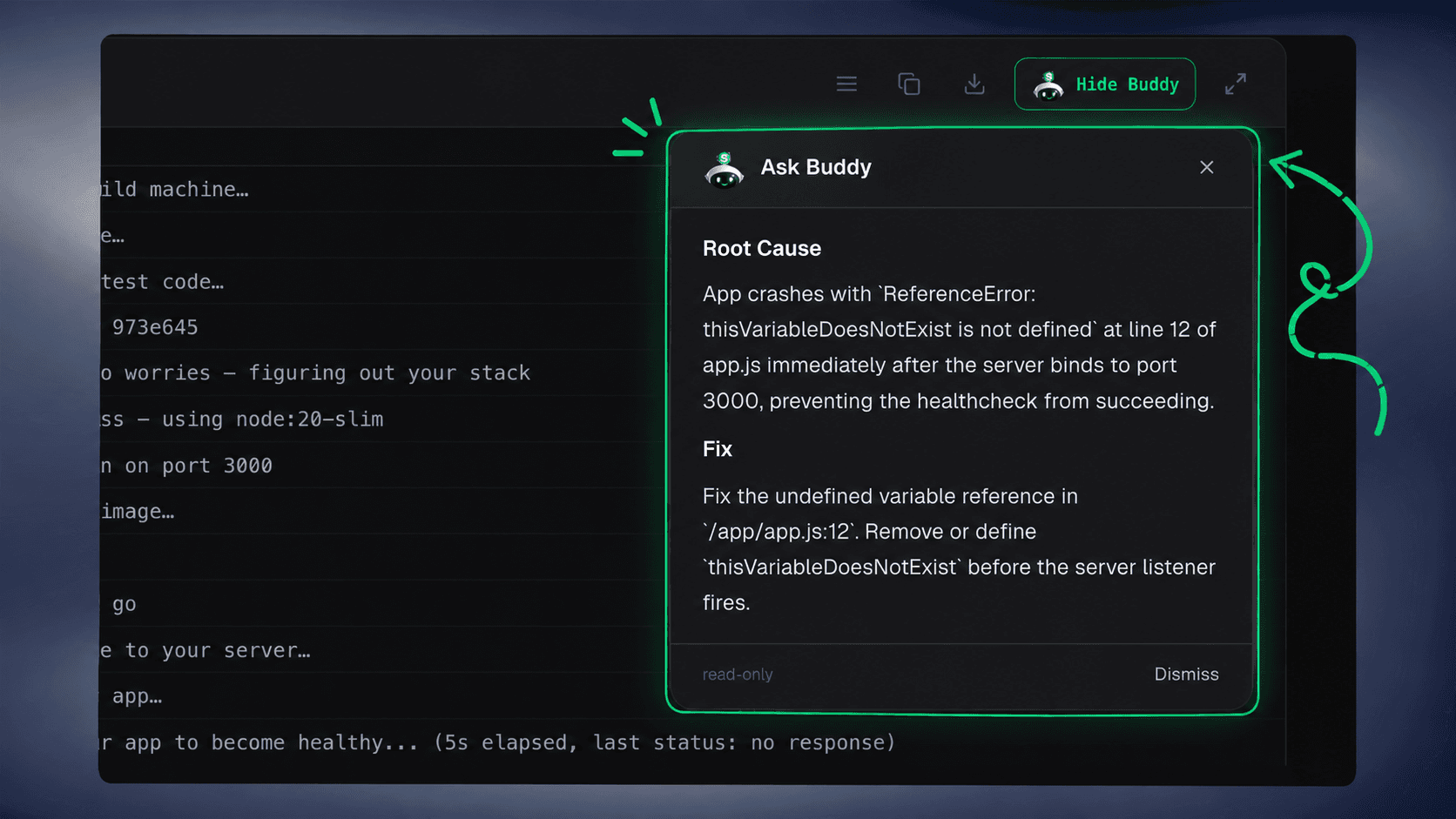Close the Ask Buddy panel
Image resolution: width=1456 pixels, height=819 pixels.
[x=1206, y=167]
